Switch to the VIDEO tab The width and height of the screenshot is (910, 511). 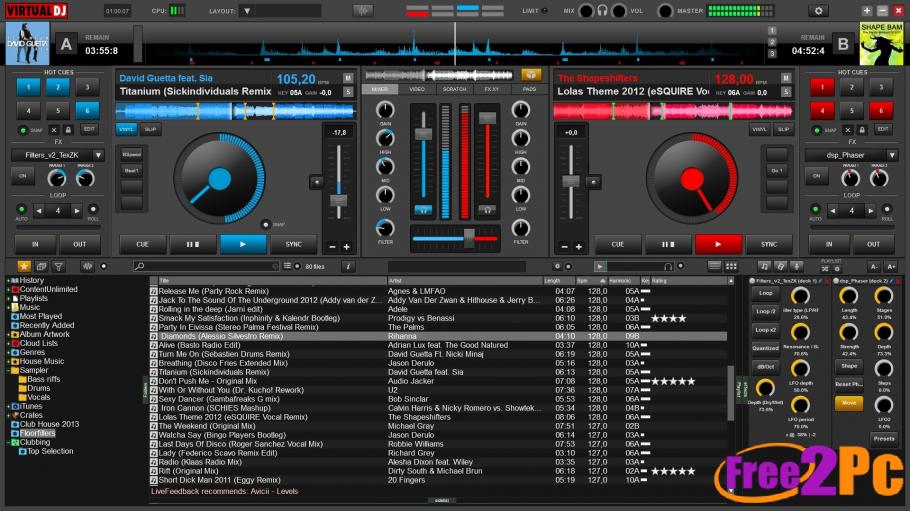[x=417, y=89]
